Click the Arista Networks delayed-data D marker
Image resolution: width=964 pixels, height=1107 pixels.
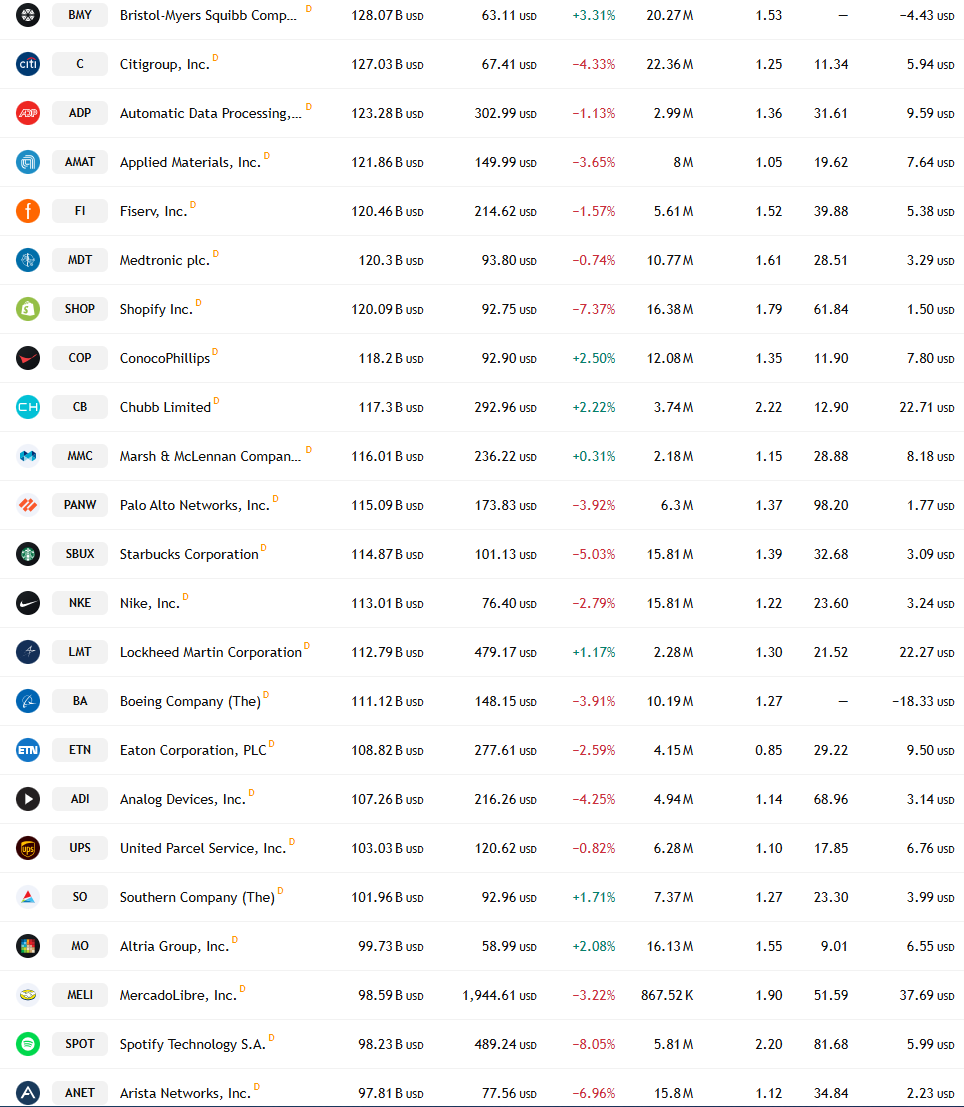coord(256,1086)
